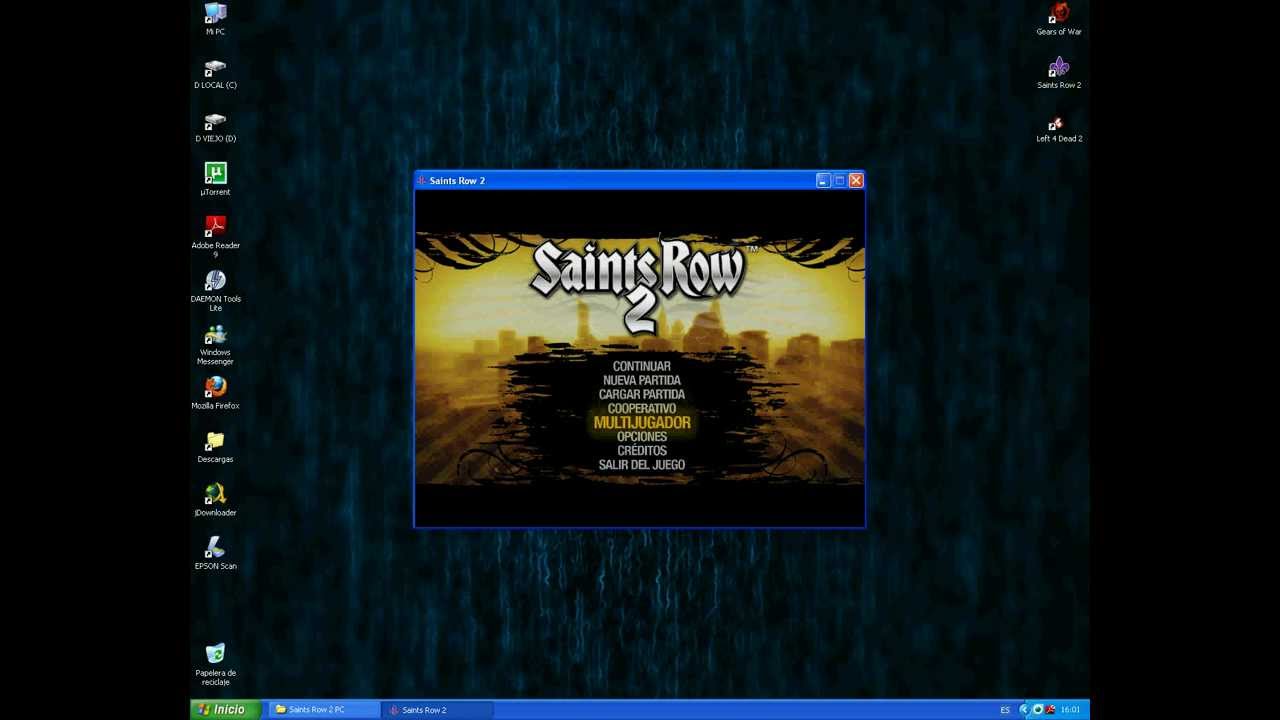Click the ES language indicator

tap(1005, 710)
